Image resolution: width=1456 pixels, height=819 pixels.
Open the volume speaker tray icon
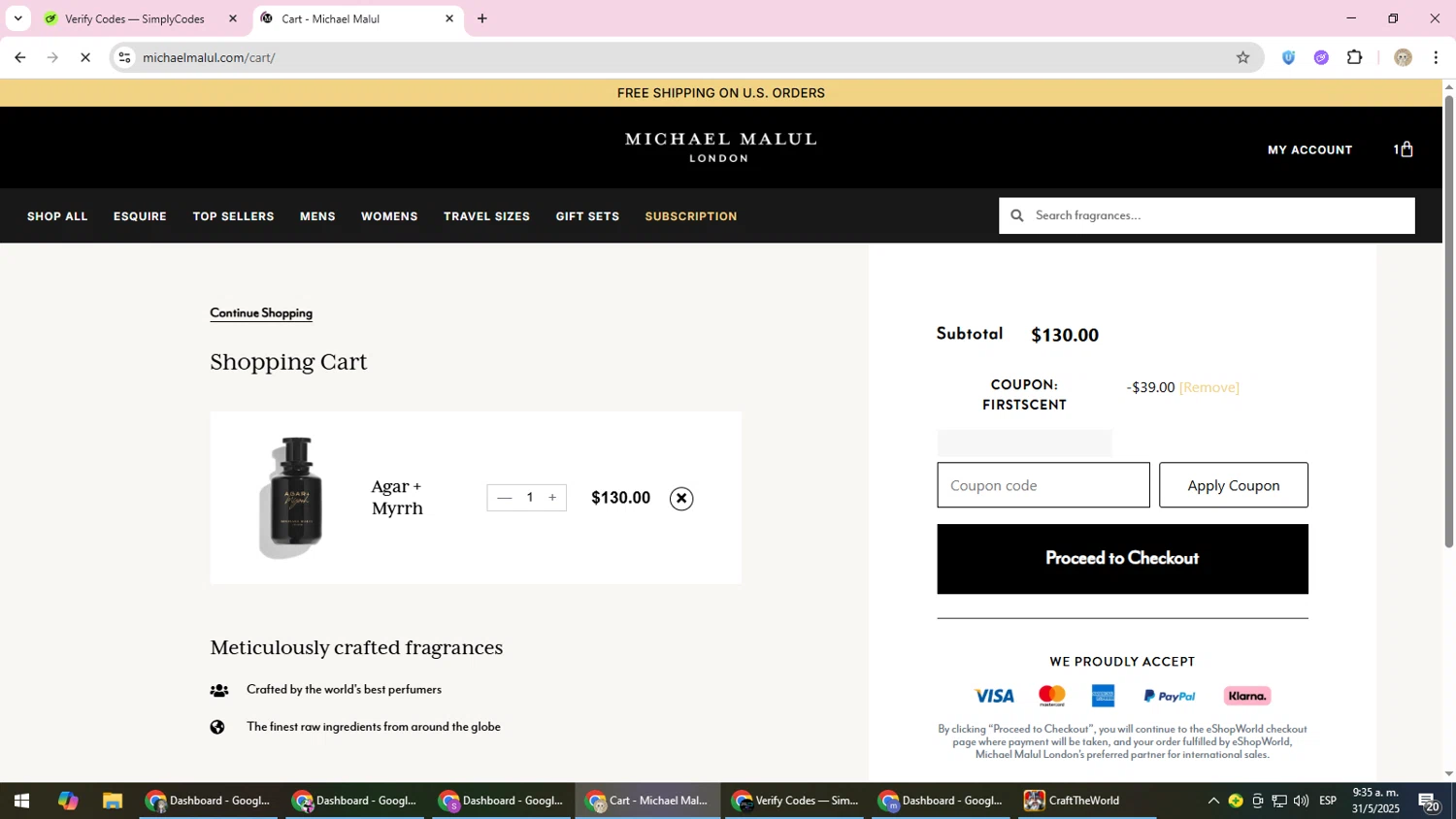pos(1301,801)
